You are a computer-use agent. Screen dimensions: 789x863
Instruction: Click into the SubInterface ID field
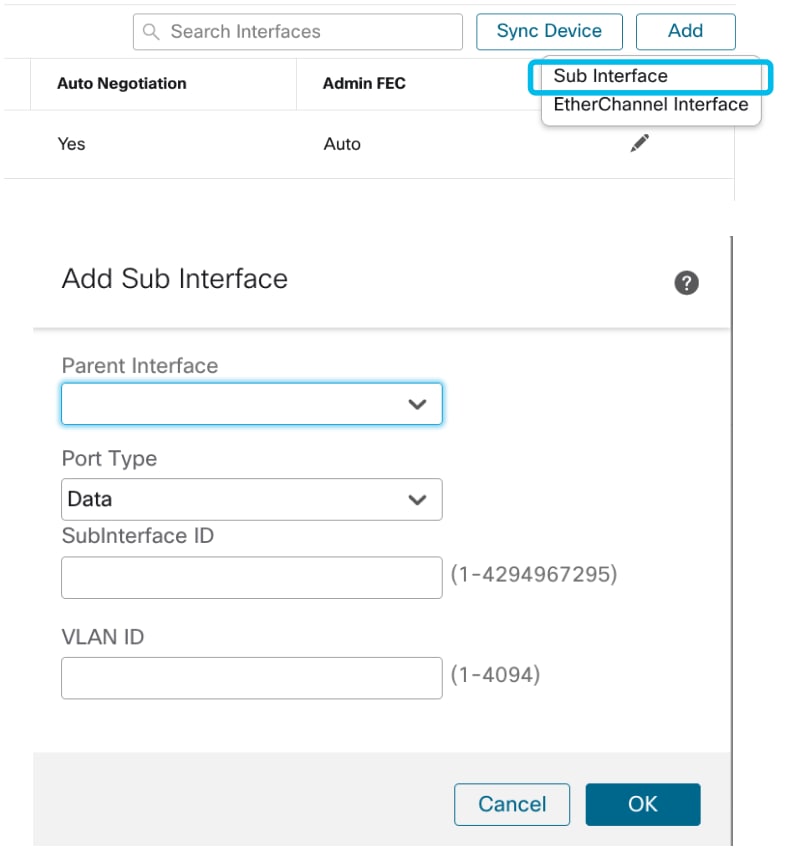coord(252,577)
